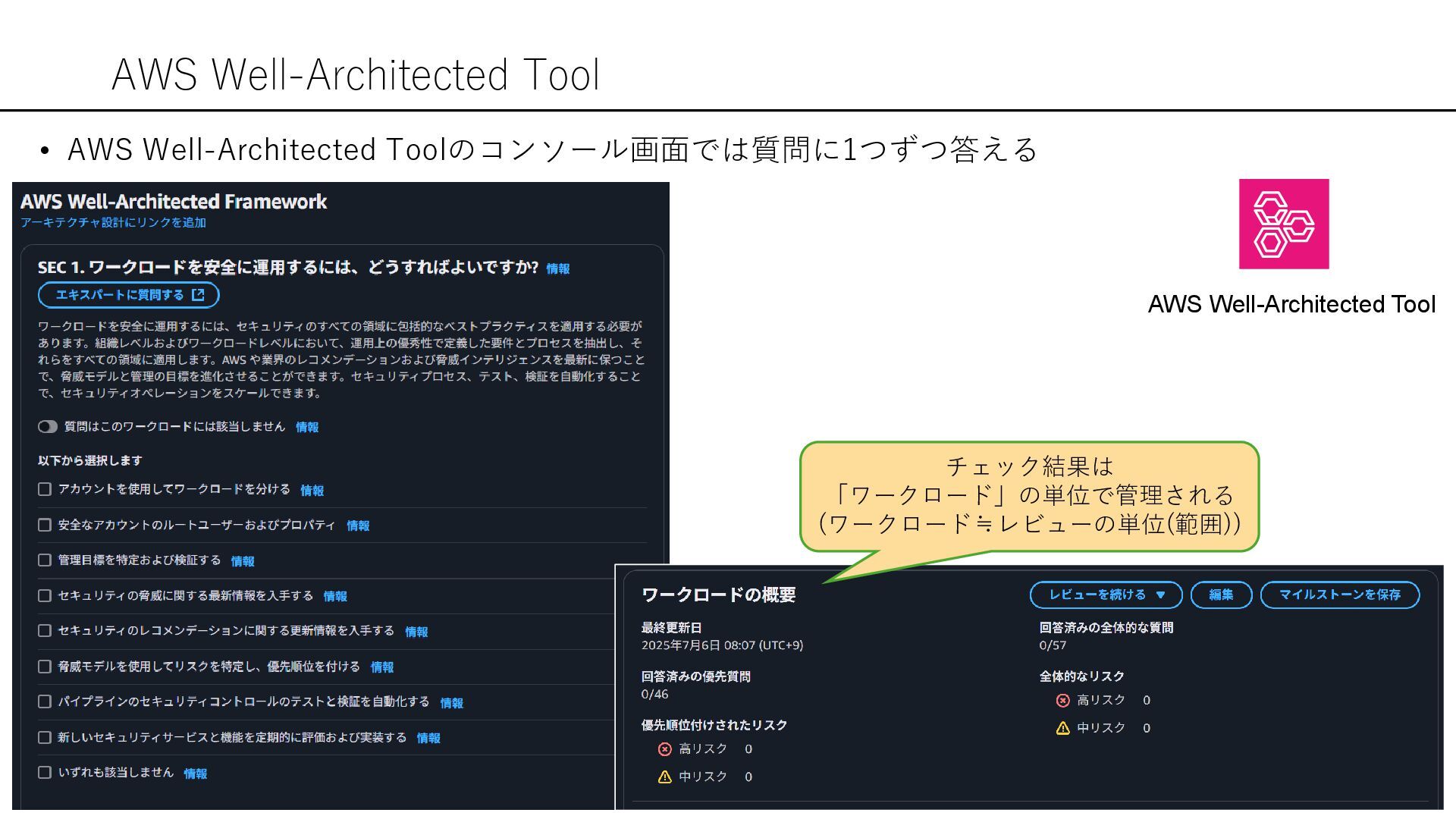The image size is (1456, 819).
Task: Open 情報 link for いずれも該当しません
Action: click(x=196, y=773)
